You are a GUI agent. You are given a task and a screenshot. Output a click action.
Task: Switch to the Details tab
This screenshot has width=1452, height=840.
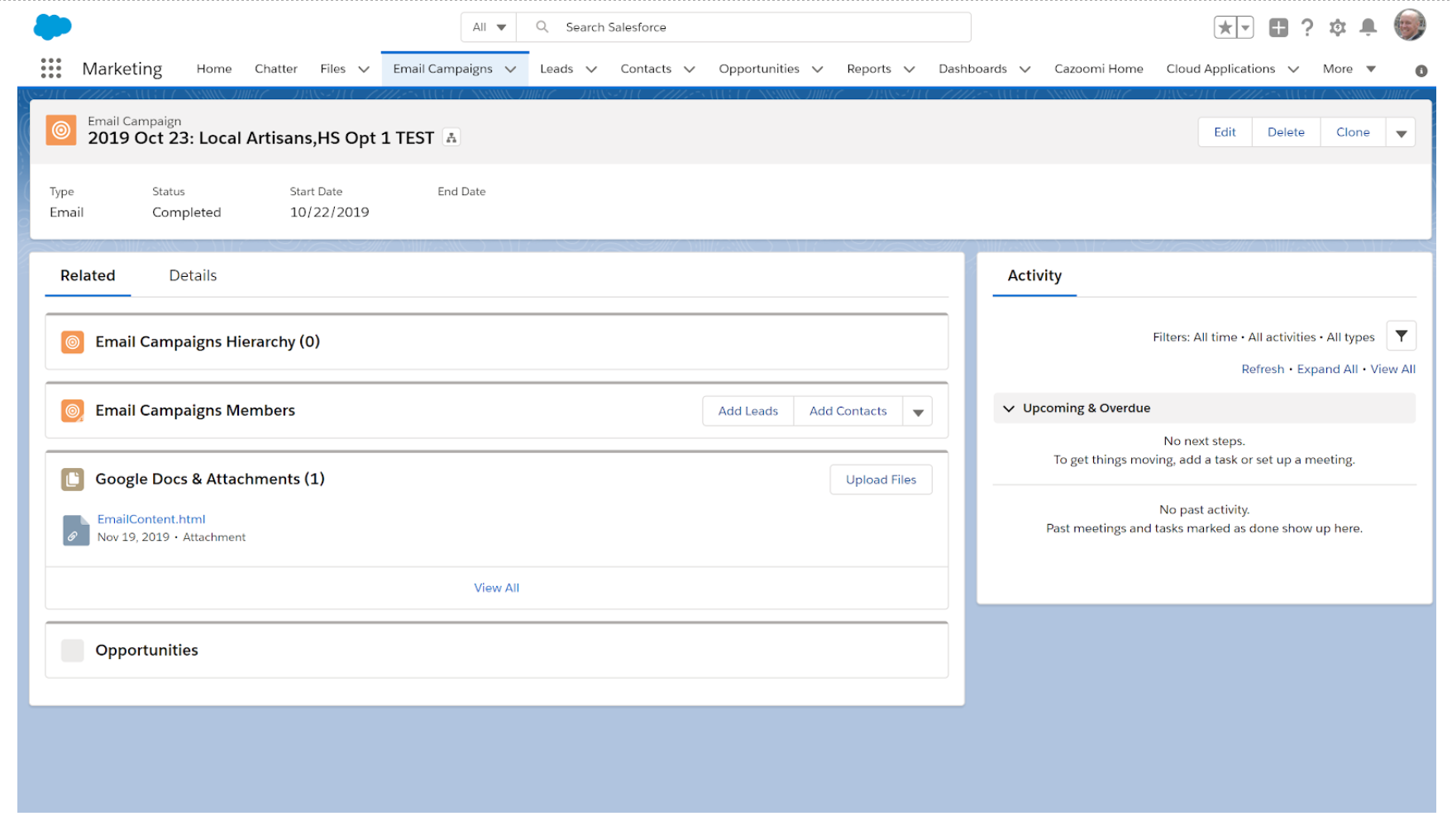(193, 275)
